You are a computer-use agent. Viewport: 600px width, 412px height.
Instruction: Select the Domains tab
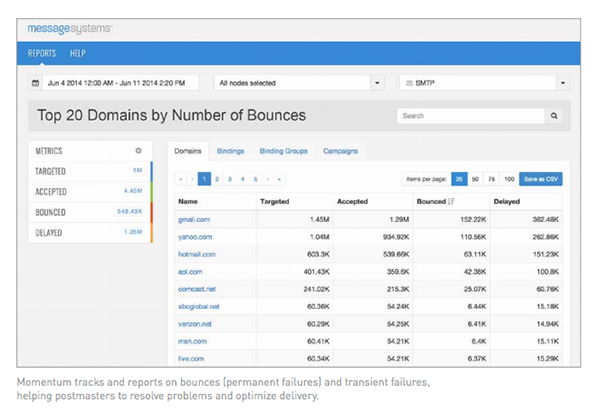(x=188, y=151)
